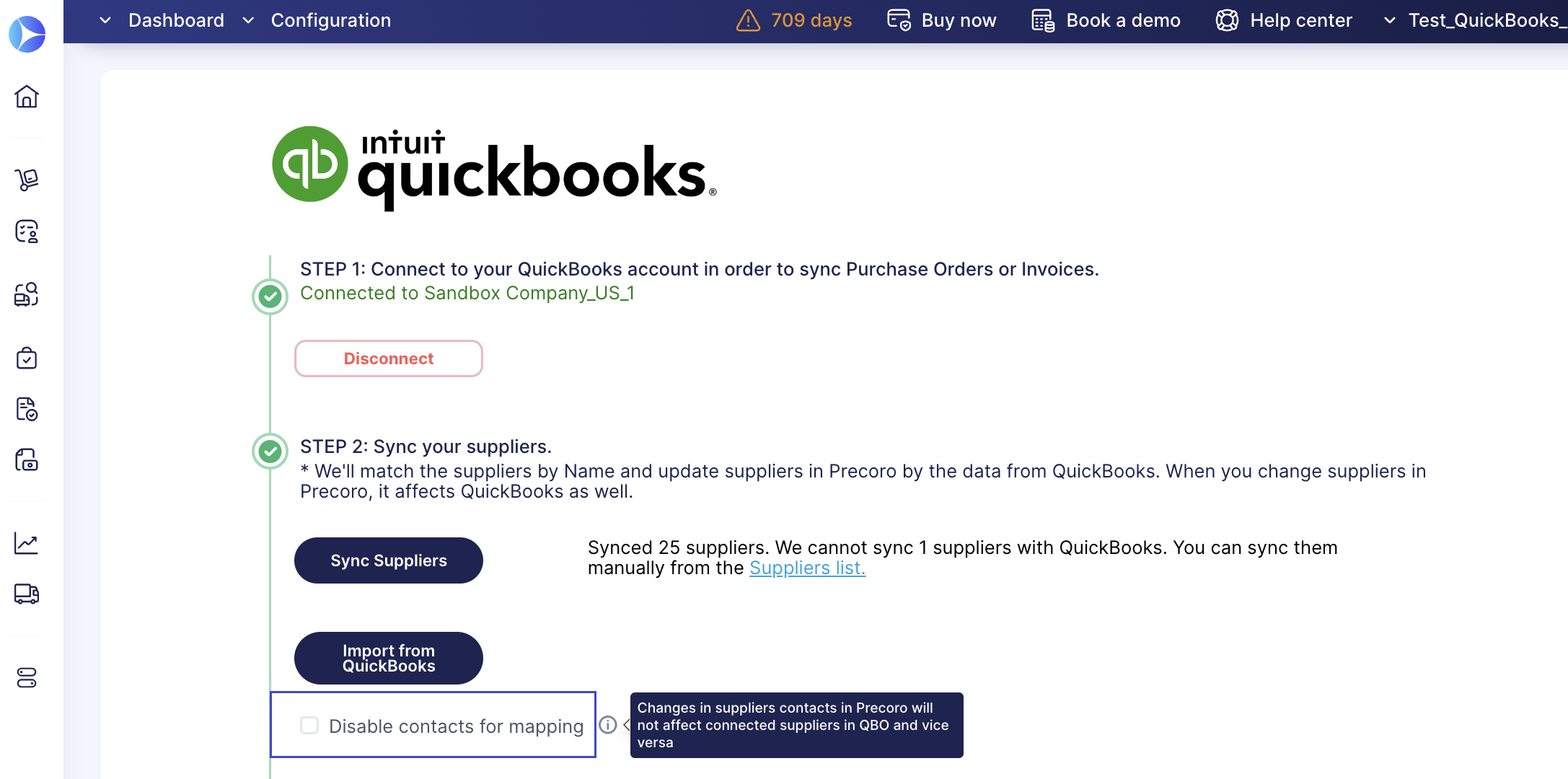Check the Step 2 completion indicator

point(270,451)
